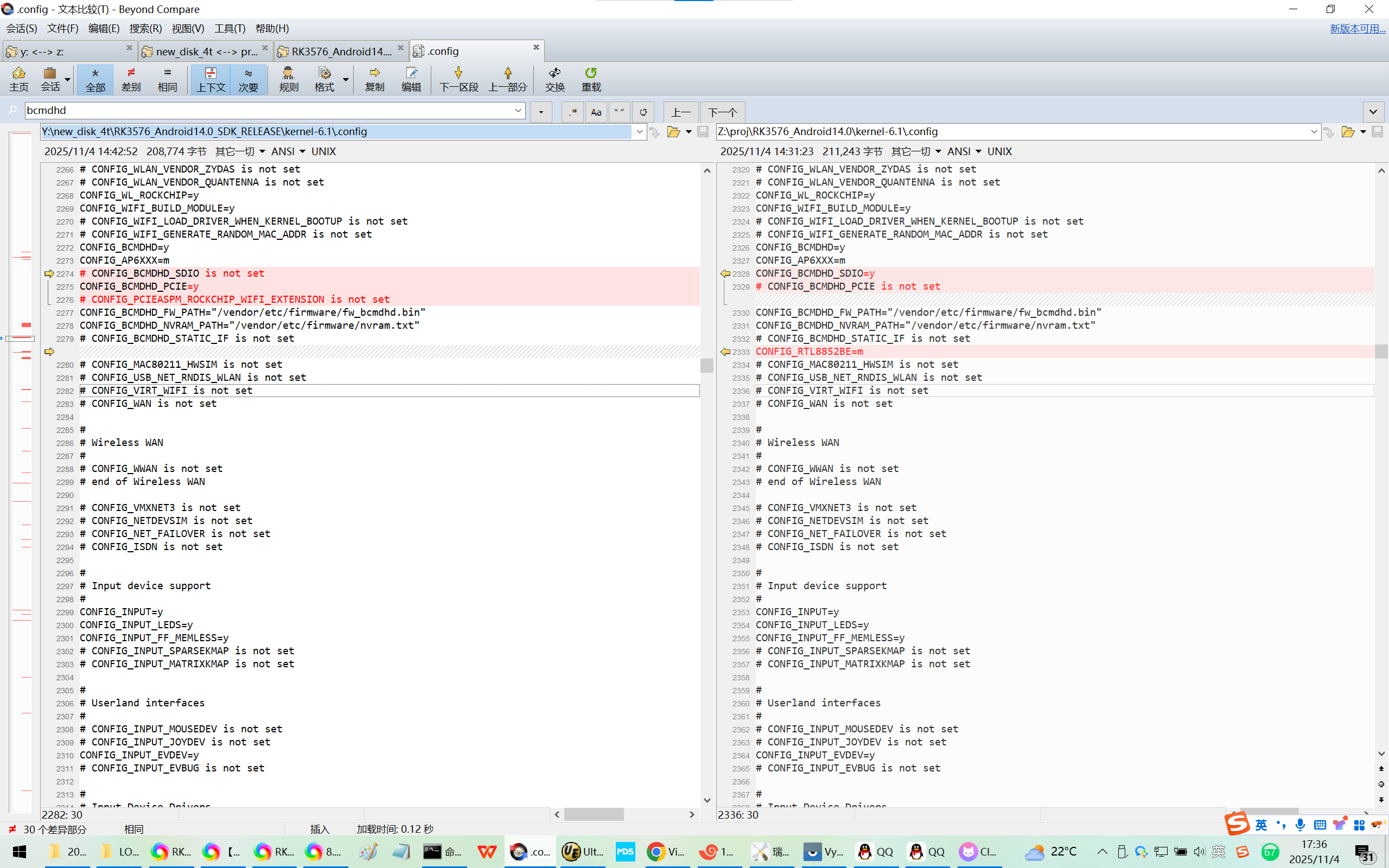Click the left pane horizontal scrollbar thumb
Screen dimensions: 1389x868
(594, 814)
